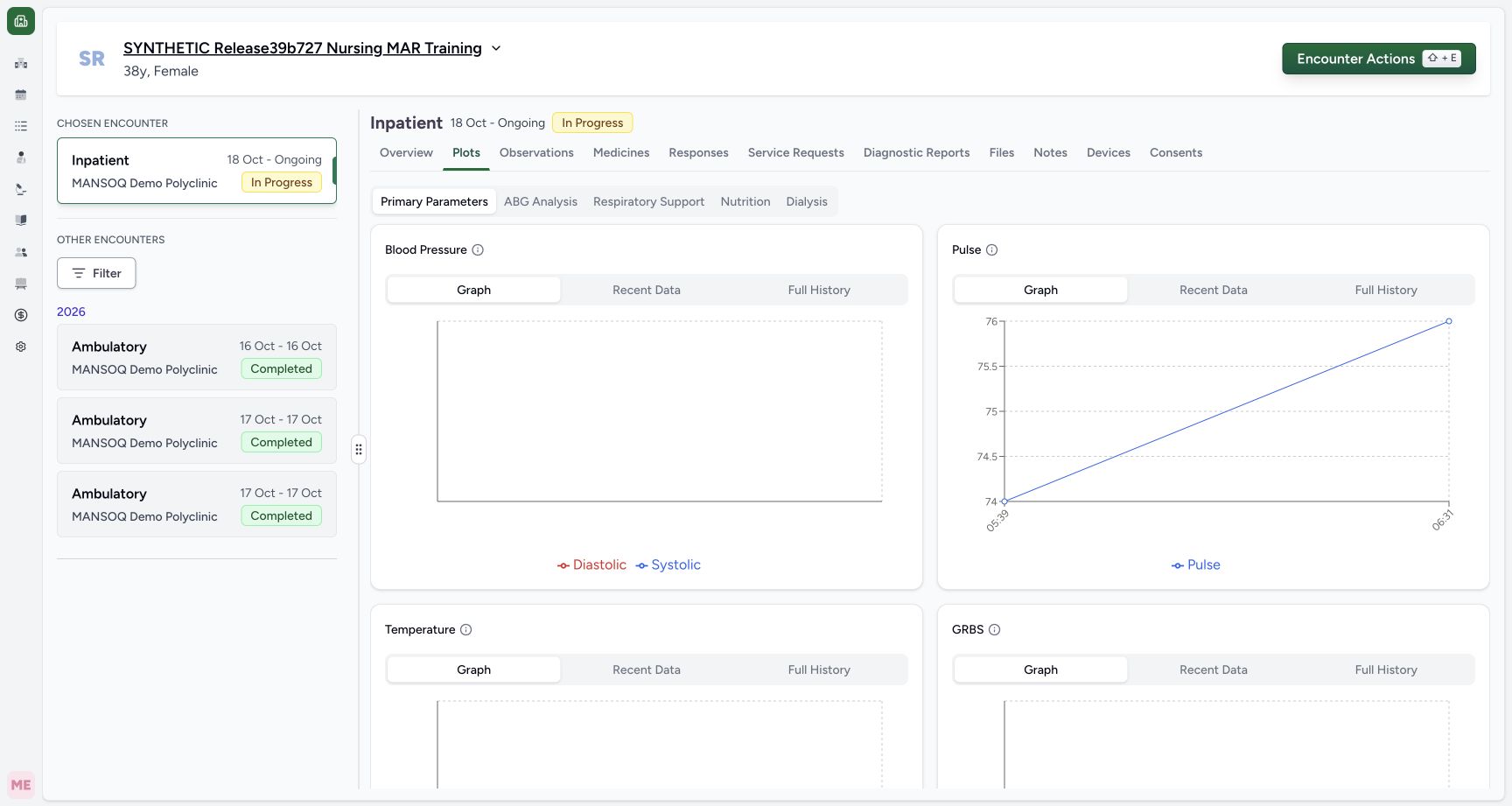1512x806 pixels.
Task: Click the ME user avatar
Action: point(21,785)
